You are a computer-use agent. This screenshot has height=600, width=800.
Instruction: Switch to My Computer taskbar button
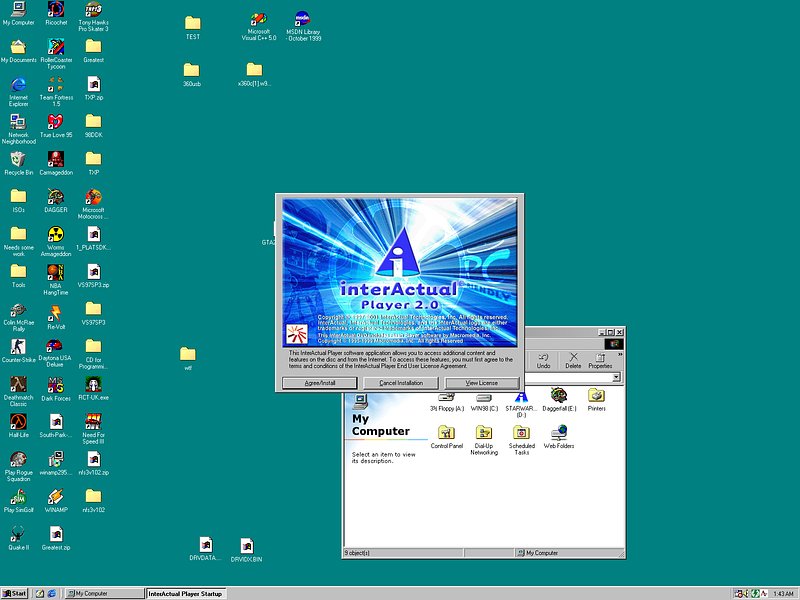(x=103, y=593)
